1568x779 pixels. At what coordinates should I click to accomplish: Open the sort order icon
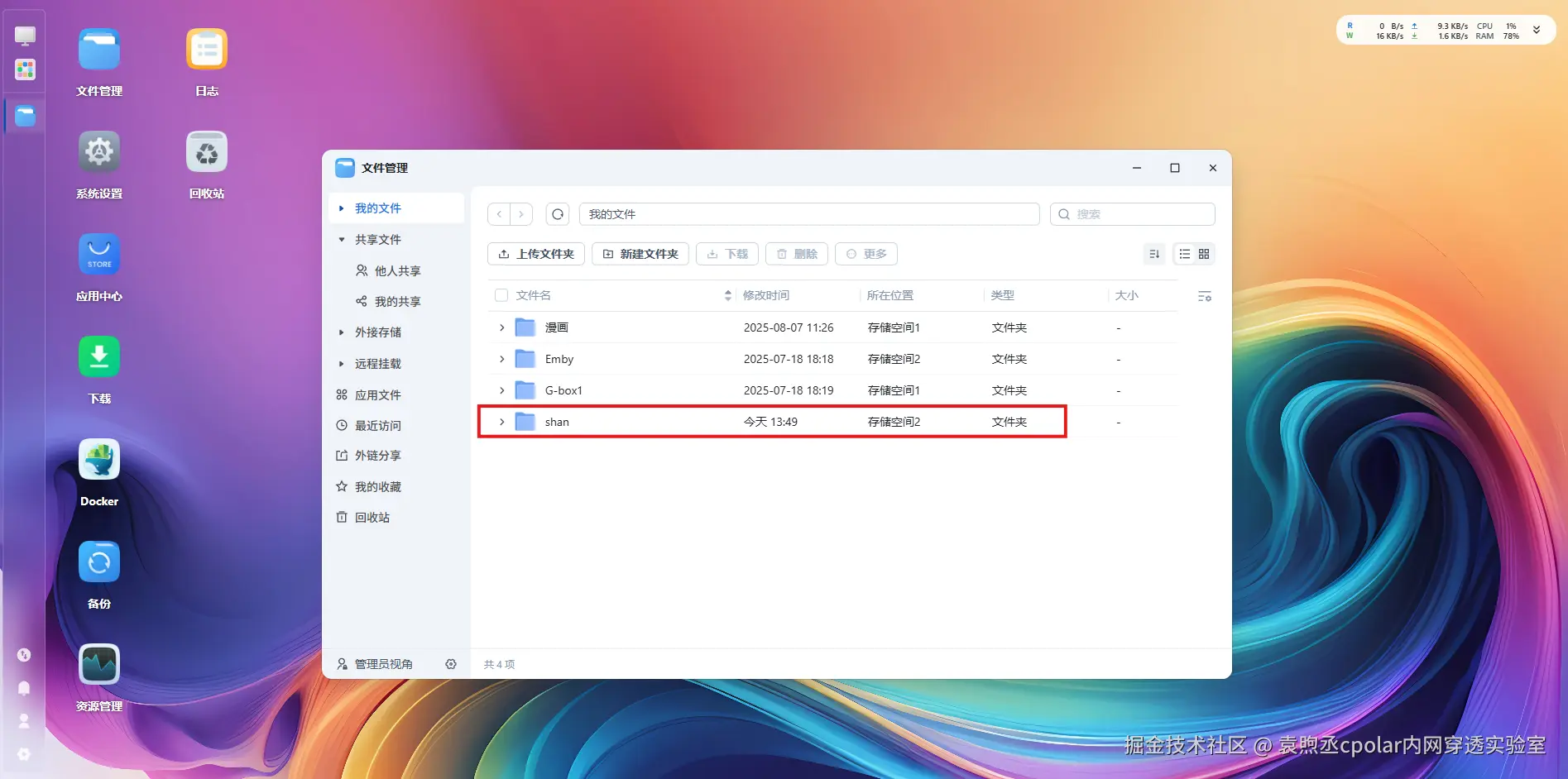1154,254
